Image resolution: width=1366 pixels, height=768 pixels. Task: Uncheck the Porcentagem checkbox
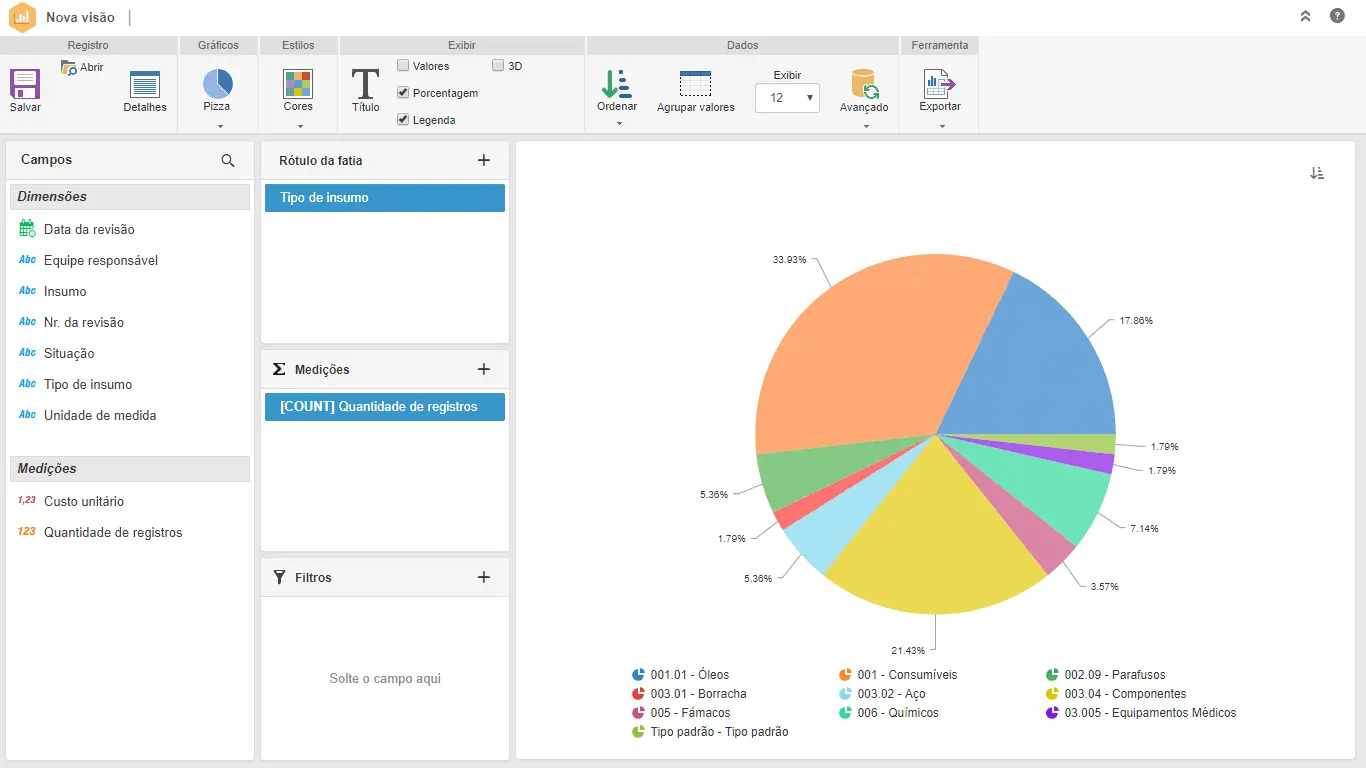(403, 93)
